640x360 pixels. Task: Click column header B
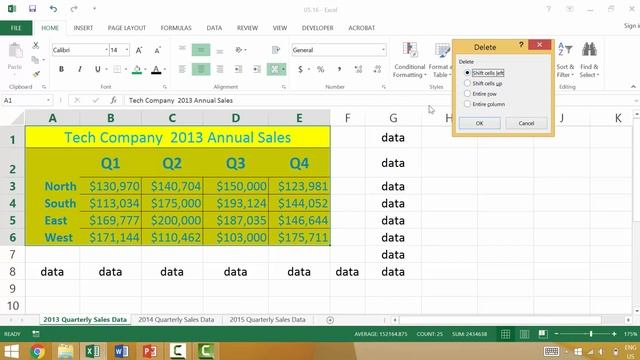tap(111, 118)
